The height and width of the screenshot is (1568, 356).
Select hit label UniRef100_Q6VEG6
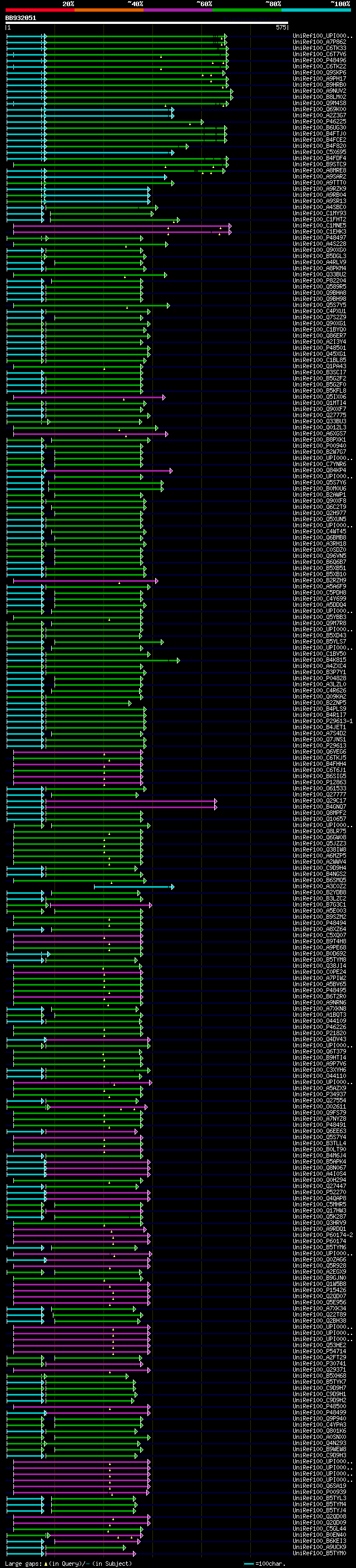[319, 752]
